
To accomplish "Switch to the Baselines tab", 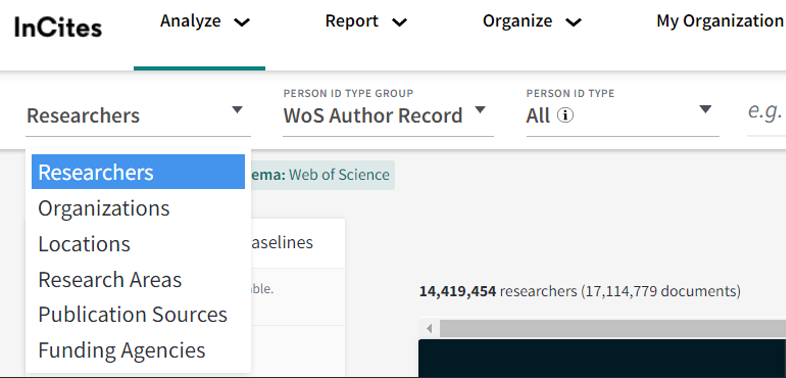I will [282, 242].
